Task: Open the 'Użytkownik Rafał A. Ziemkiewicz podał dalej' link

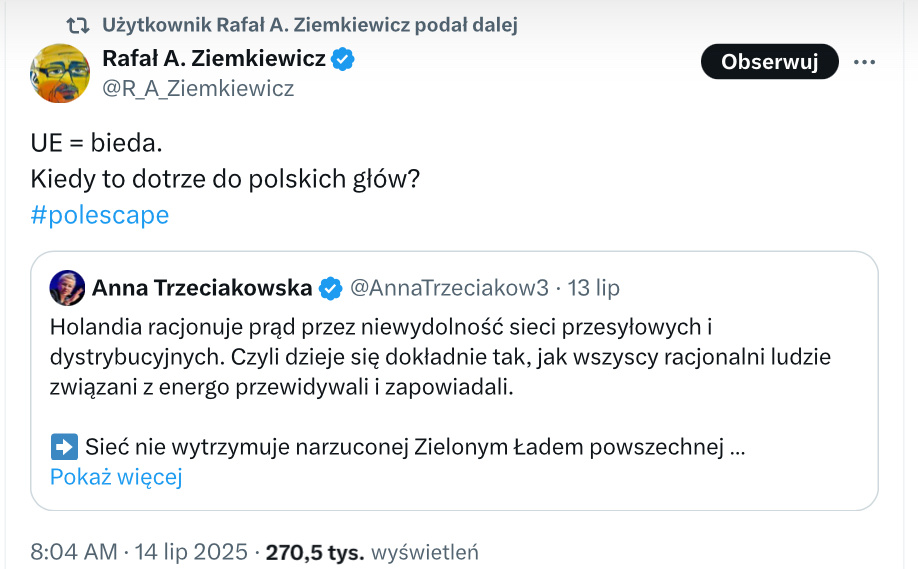Action: click(x=309, y=24)
